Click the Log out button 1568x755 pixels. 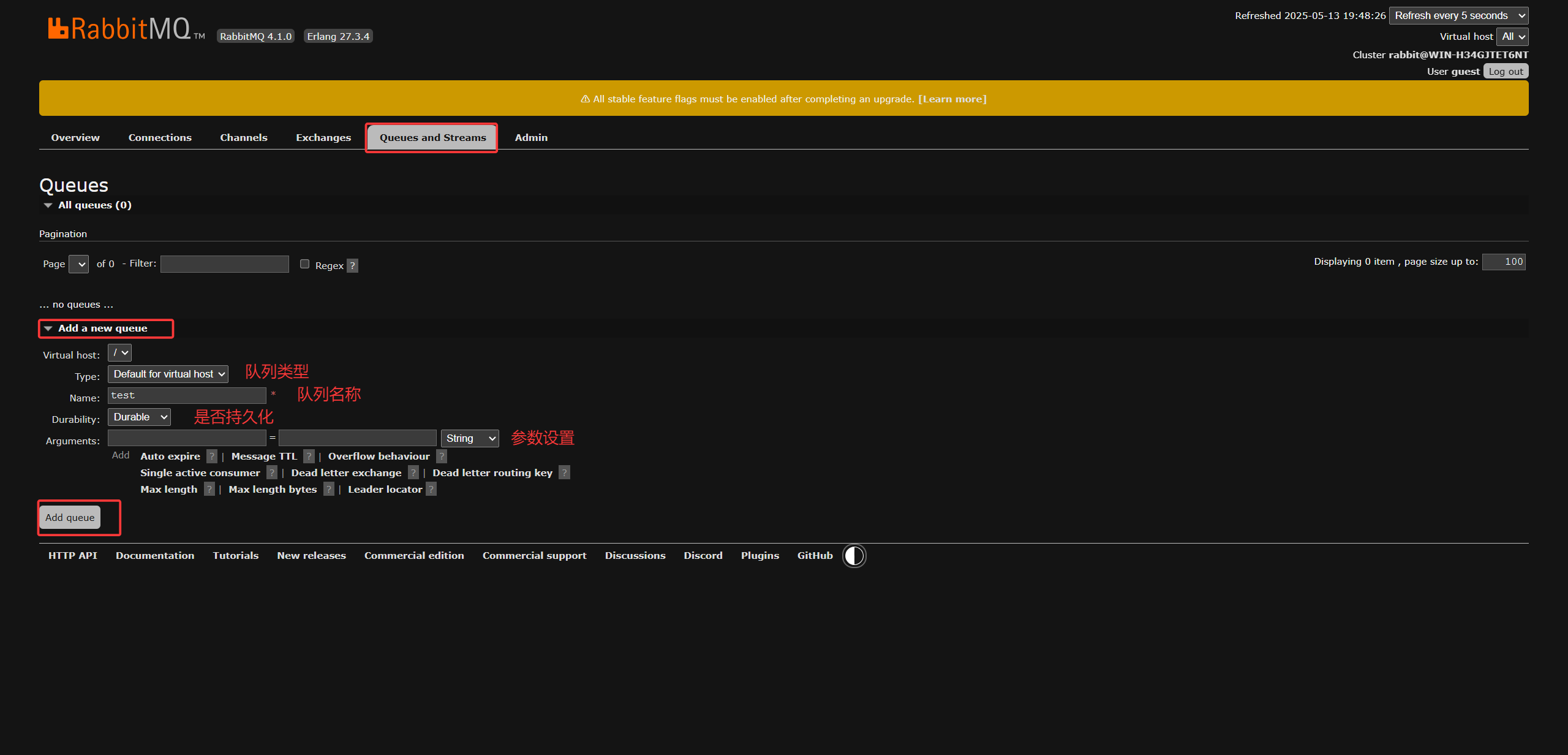1506,71
